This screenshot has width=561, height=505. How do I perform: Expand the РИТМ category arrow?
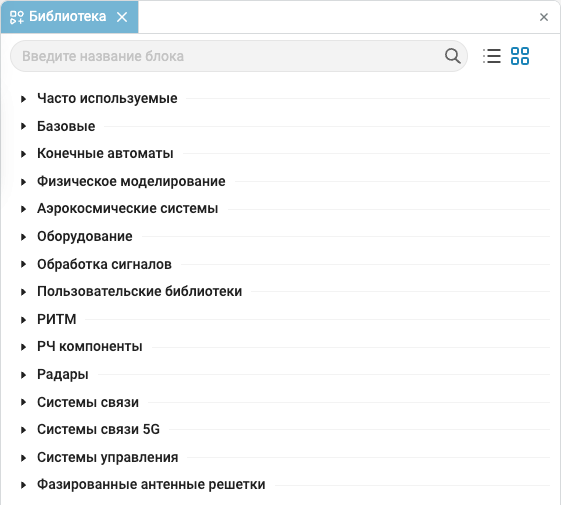pyautogui.click(x=24, y=320)
